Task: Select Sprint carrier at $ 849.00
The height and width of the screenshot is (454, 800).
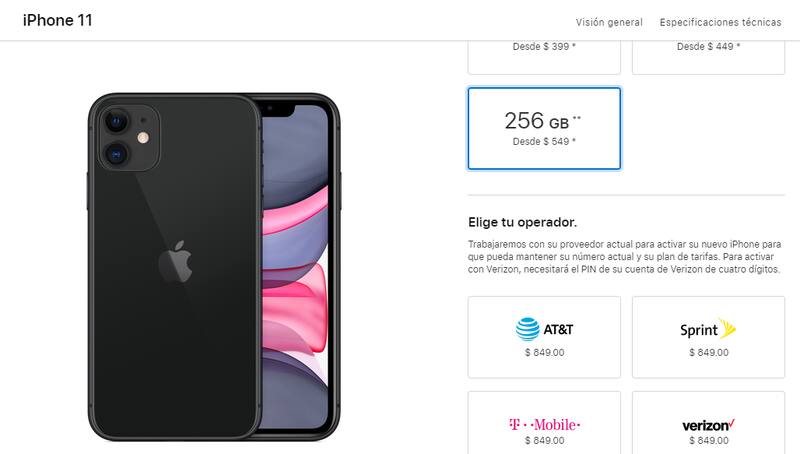Action: pyautogui.click(x=709, y=337)
